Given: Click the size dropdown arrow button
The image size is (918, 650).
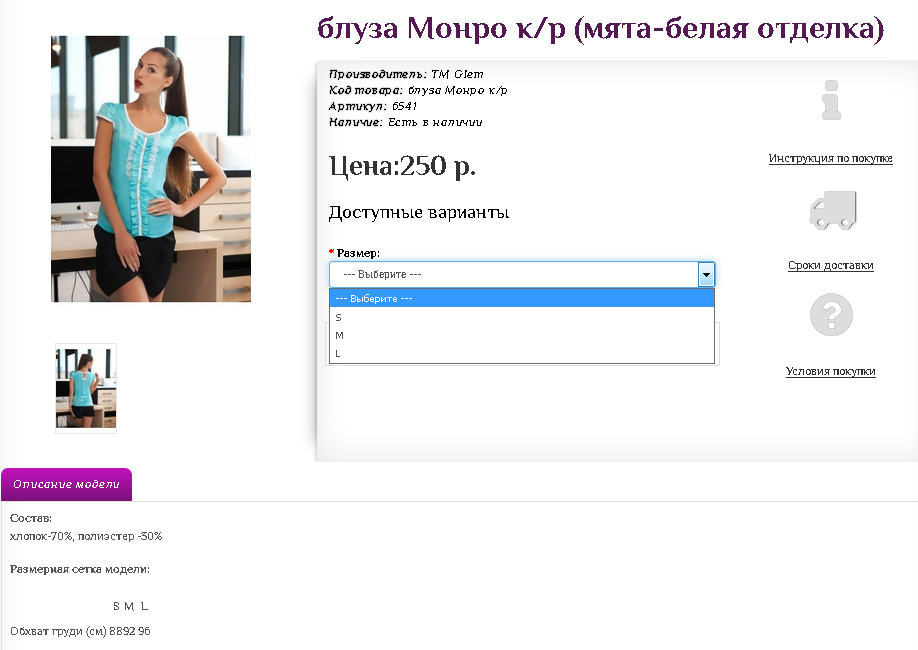Looking at the screenshot, I should [x=706, y=274].
